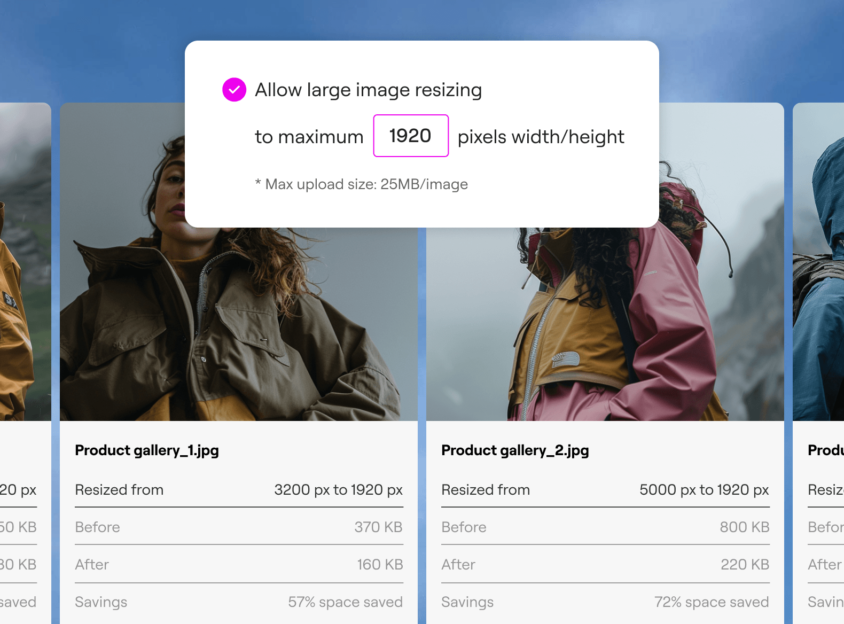Click the Product gallery_1.jpg file name
844x624 pixels.
[147, 450]
